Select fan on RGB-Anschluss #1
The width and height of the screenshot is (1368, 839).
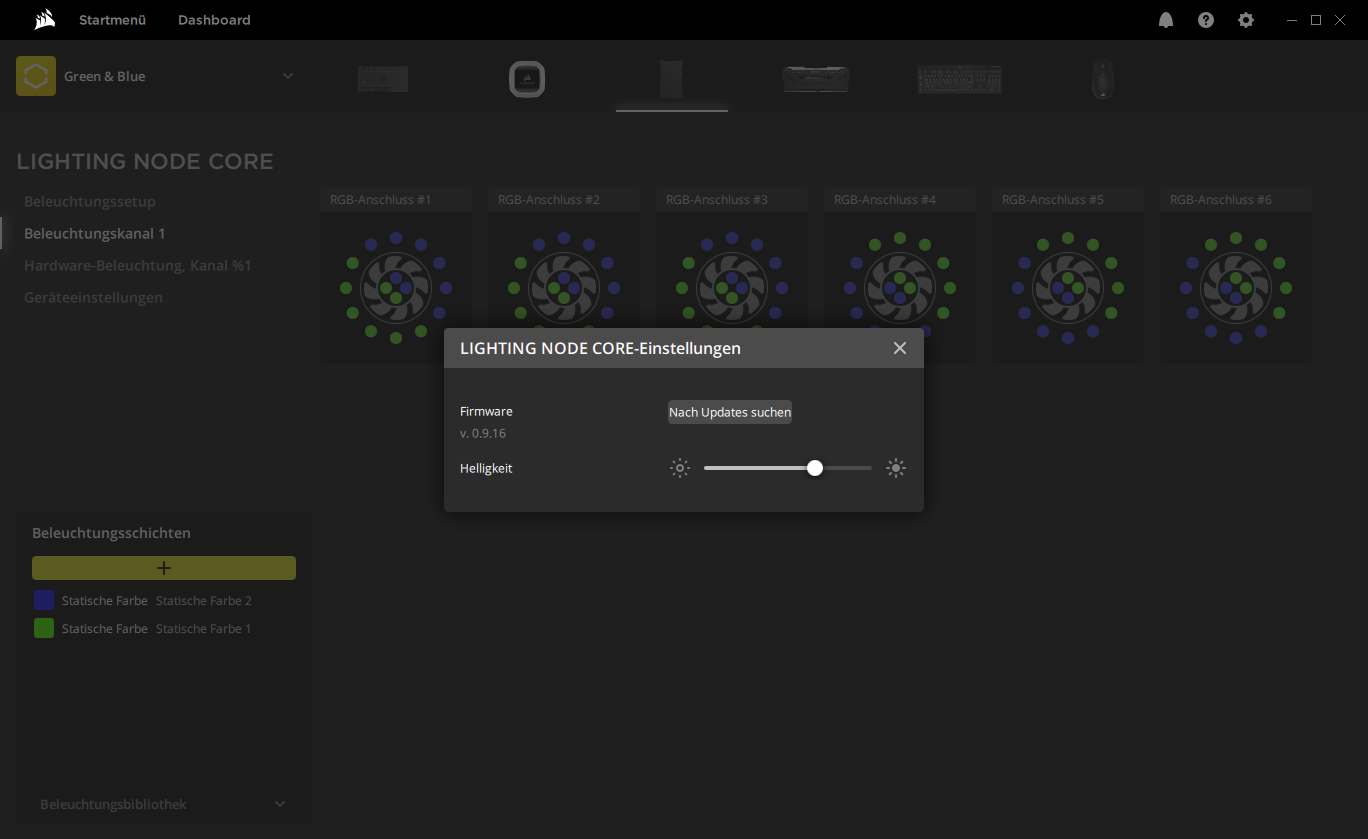396,288
